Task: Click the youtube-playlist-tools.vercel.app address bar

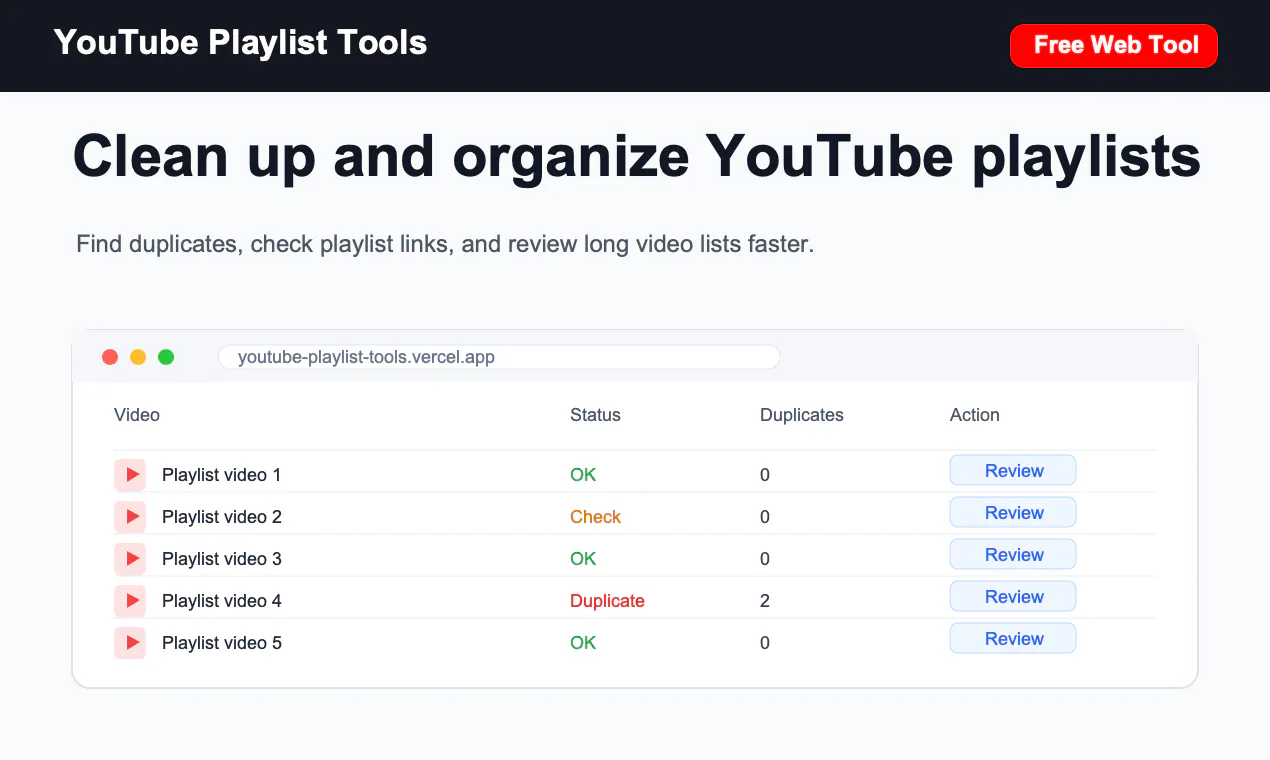Action: (x=499, y=357)
